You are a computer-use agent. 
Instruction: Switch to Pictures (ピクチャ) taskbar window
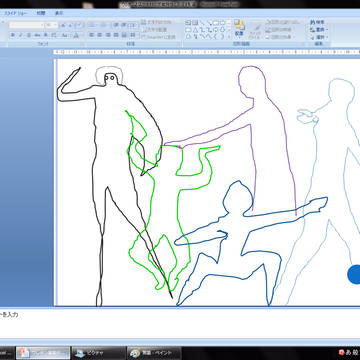point(98,353)
